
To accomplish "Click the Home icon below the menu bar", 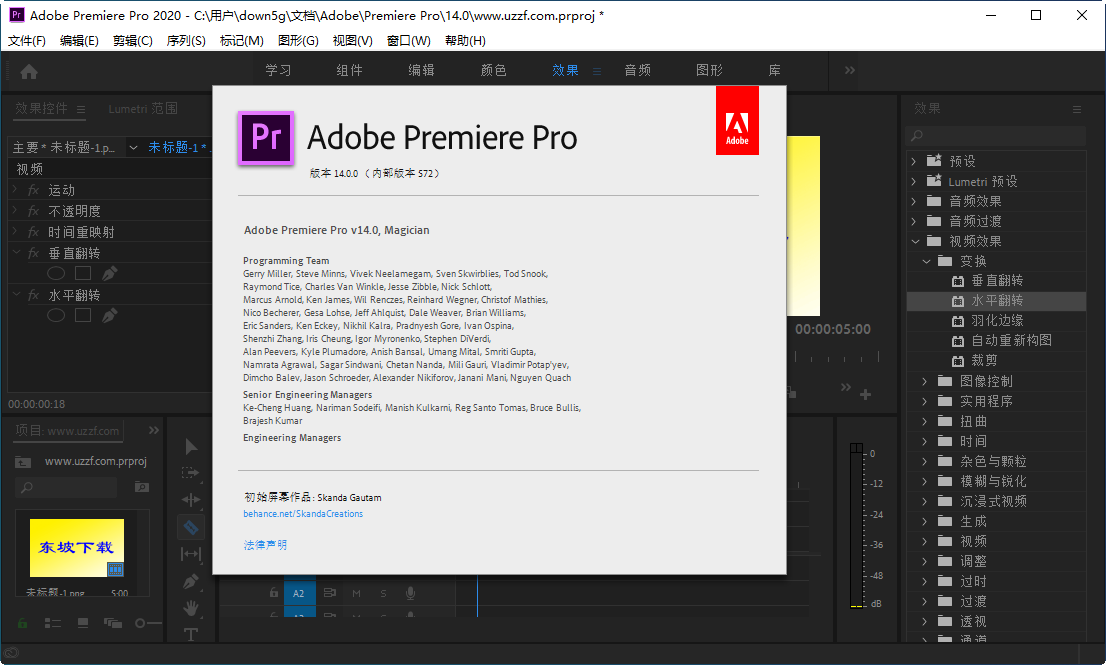I will 29,71.
